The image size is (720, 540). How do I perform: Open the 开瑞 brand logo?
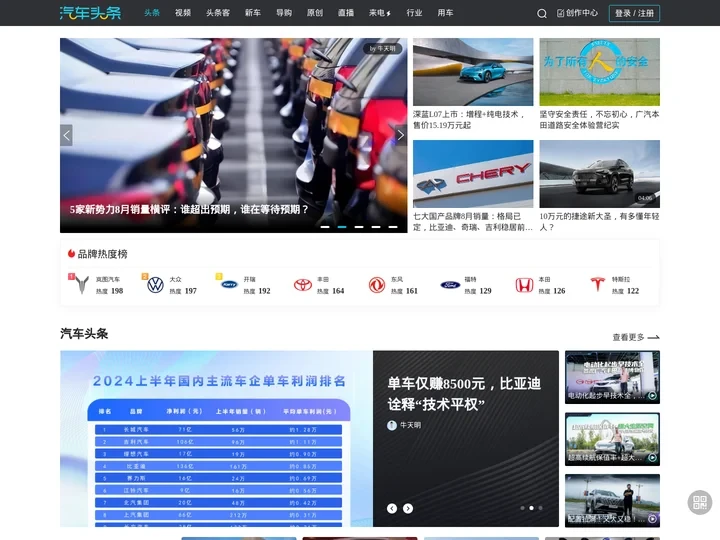pos(229,285)
